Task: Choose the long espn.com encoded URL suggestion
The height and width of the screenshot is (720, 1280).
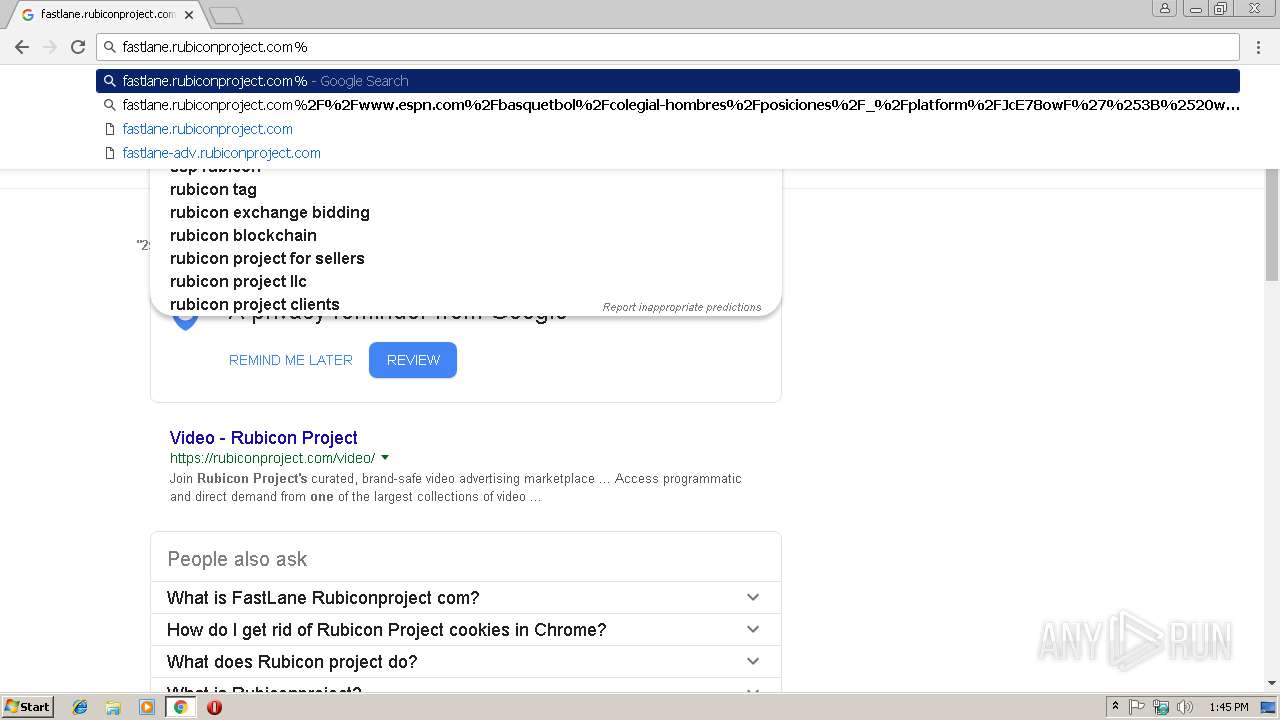Action: (668, 105)
